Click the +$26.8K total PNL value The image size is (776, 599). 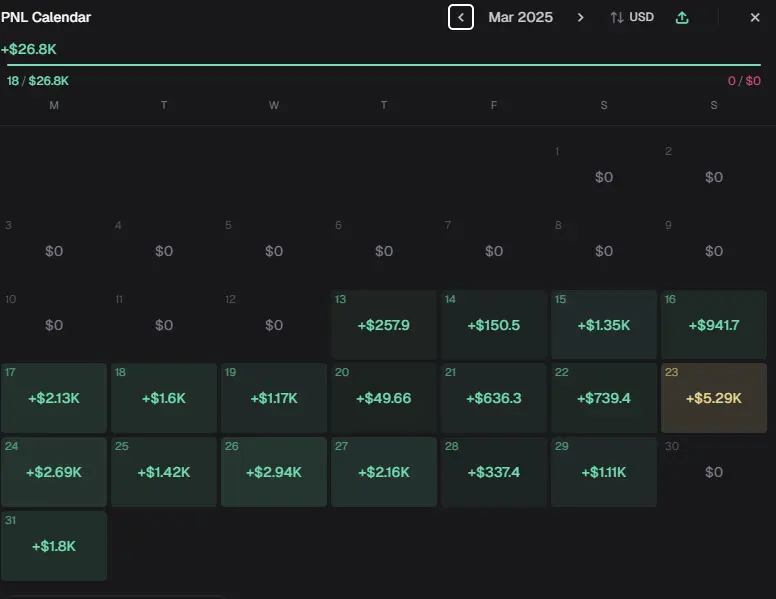coord(29,49)
